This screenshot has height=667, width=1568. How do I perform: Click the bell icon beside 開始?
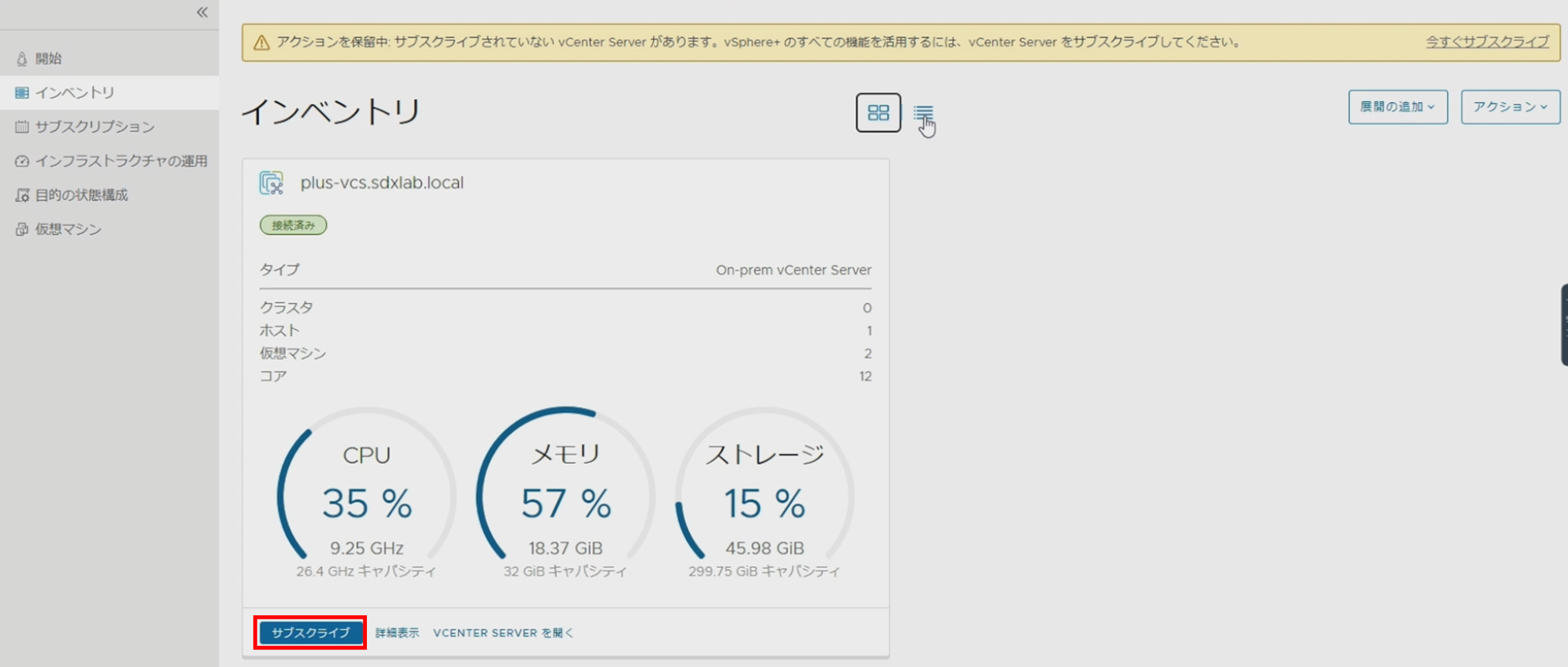point(21,58)
